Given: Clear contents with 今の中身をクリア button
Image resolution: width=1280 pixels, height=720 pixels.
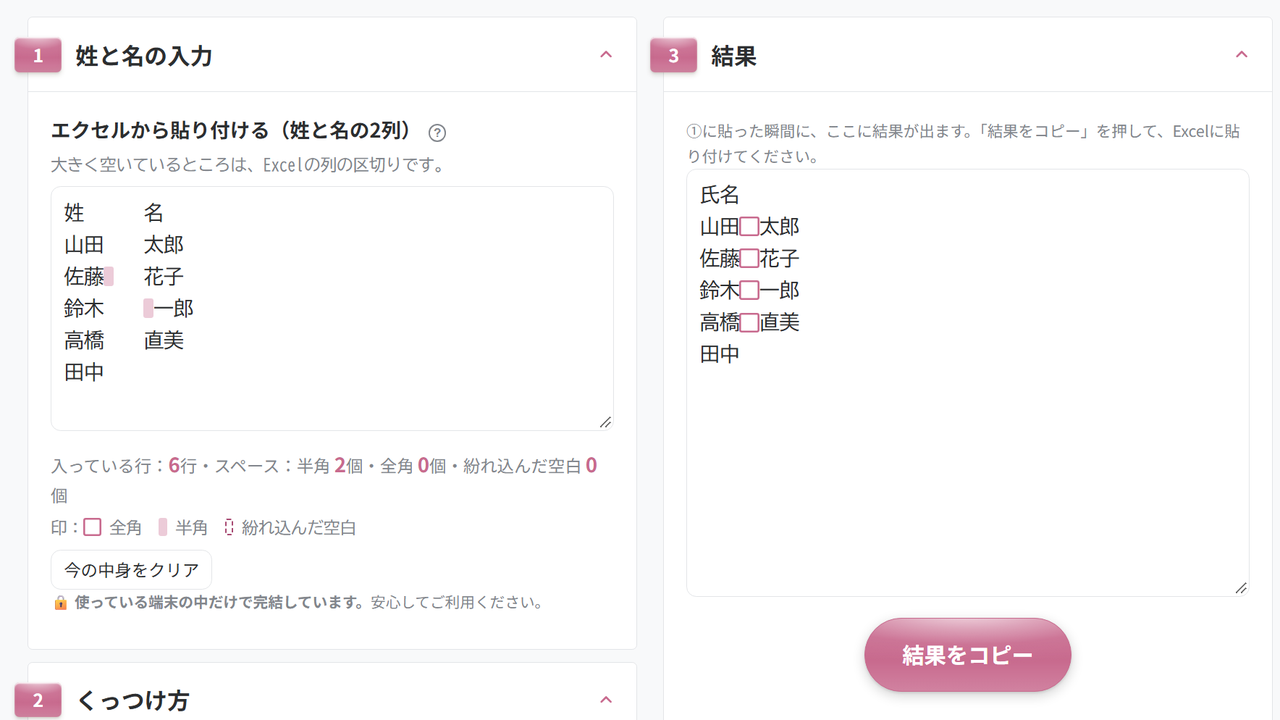Looking at the screenshot, I should tap(131, 570).
